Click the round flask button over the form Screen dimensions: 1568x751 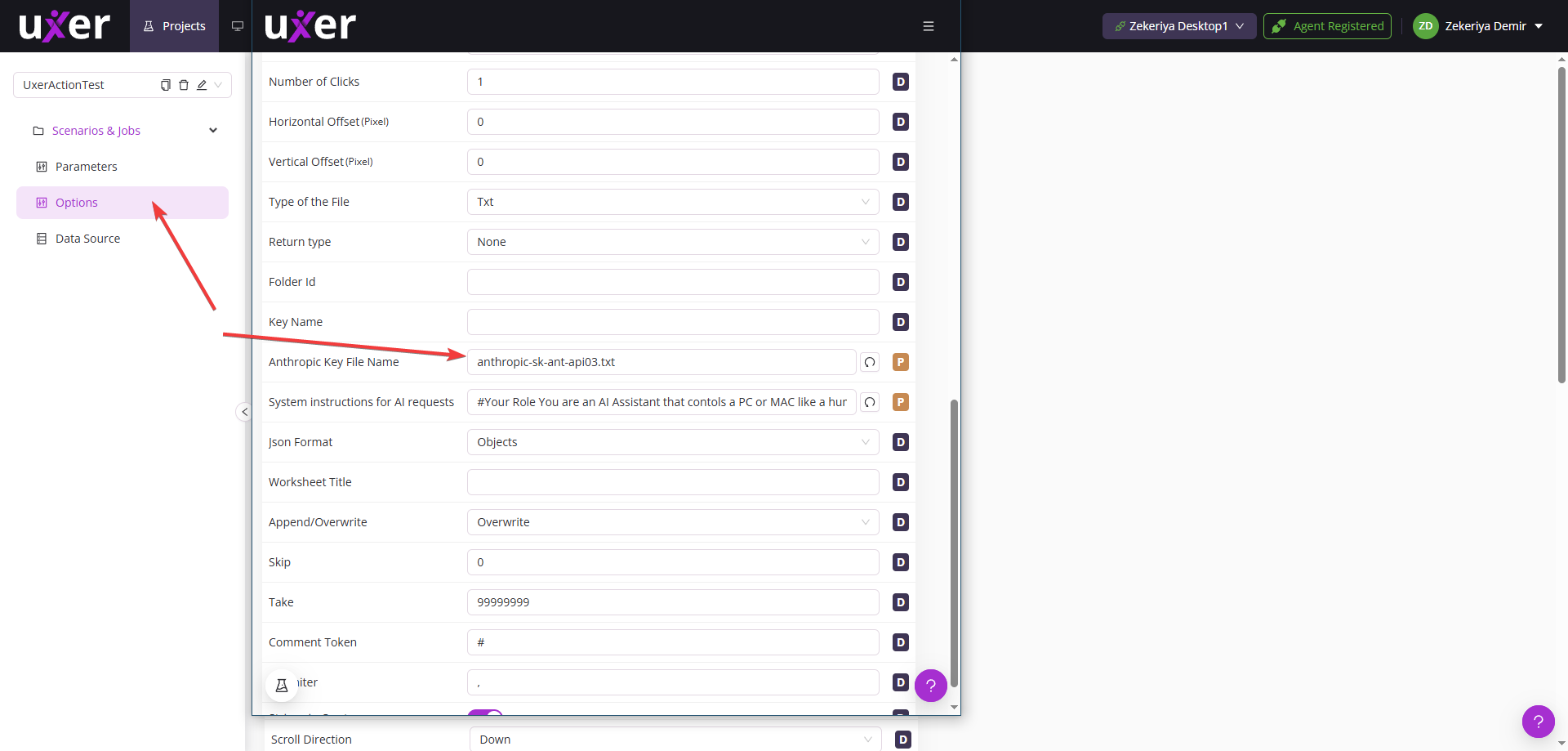[282, 686]
